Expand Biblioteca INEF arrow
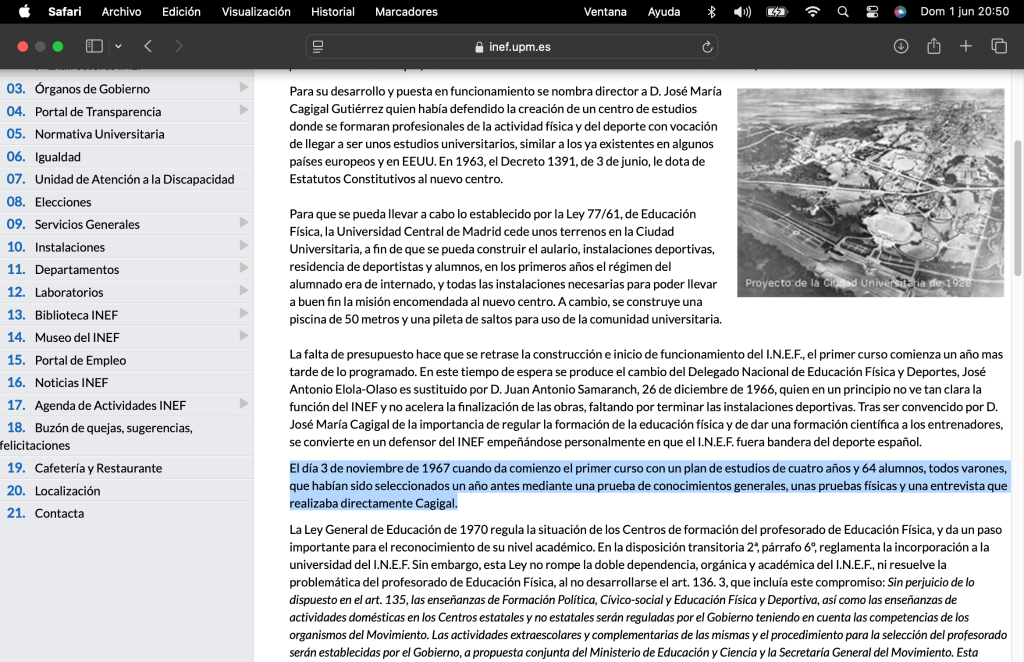 pos(244,313)
